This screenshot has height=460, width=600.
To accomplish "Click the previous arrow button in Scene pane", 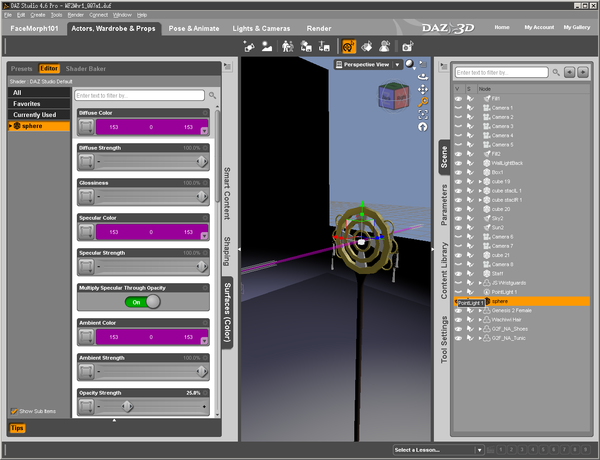I will coord(569,72).
